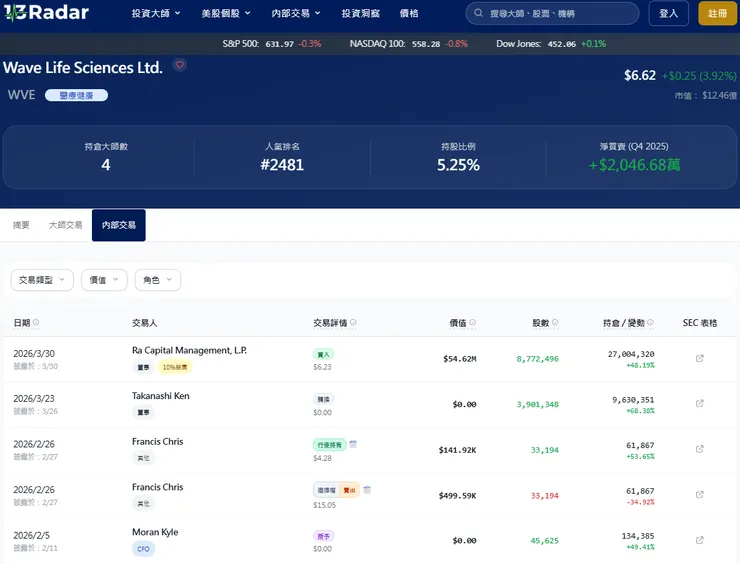Open SEC form for Moran Kyle row
Image resolution: width=740 pixels, height=564 pixels.
pyautogui.click(x=699, y=540)
